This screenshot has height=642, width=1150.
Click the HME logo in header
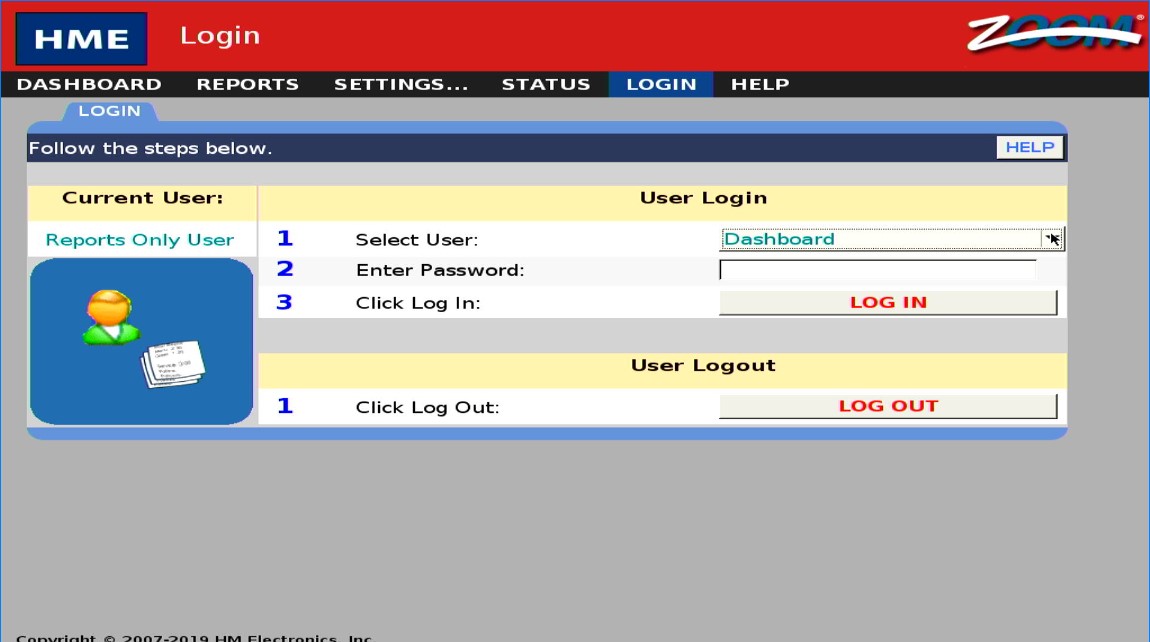point(81,39)
